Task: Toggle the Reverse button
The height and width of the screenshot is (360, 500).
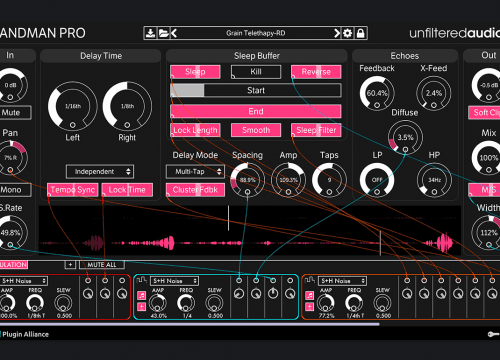Action: (x=316, y=72)
